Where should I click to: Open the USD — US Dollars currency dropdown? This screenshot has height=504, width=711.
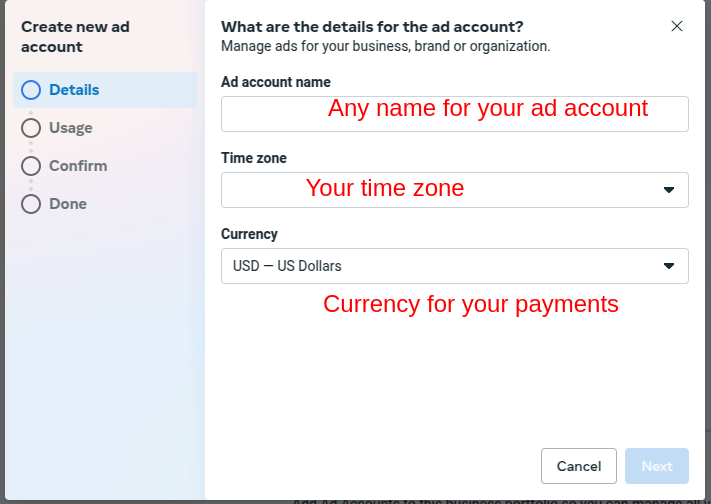[x=455, y=266]
